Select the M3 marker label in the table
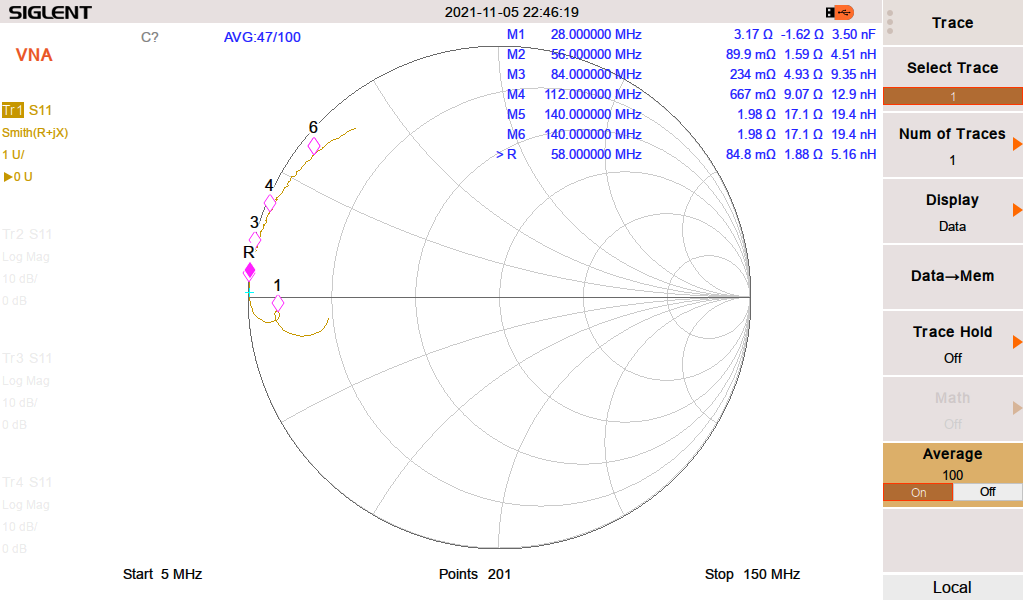 [x=515, y=74]
